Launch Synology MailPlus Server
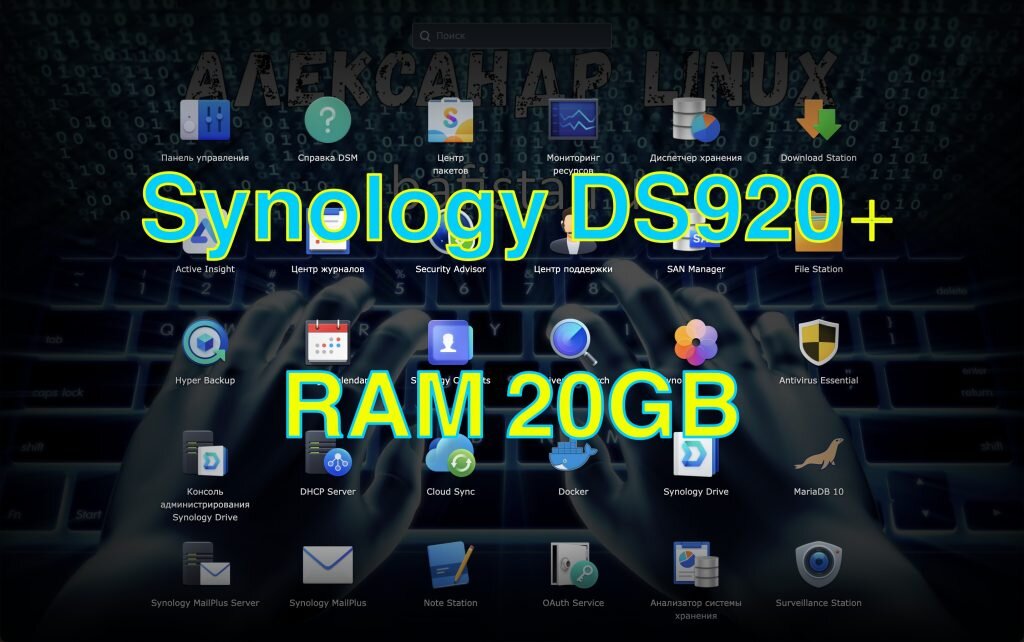This screenshot has height=642, width=1024. [205, 565]
